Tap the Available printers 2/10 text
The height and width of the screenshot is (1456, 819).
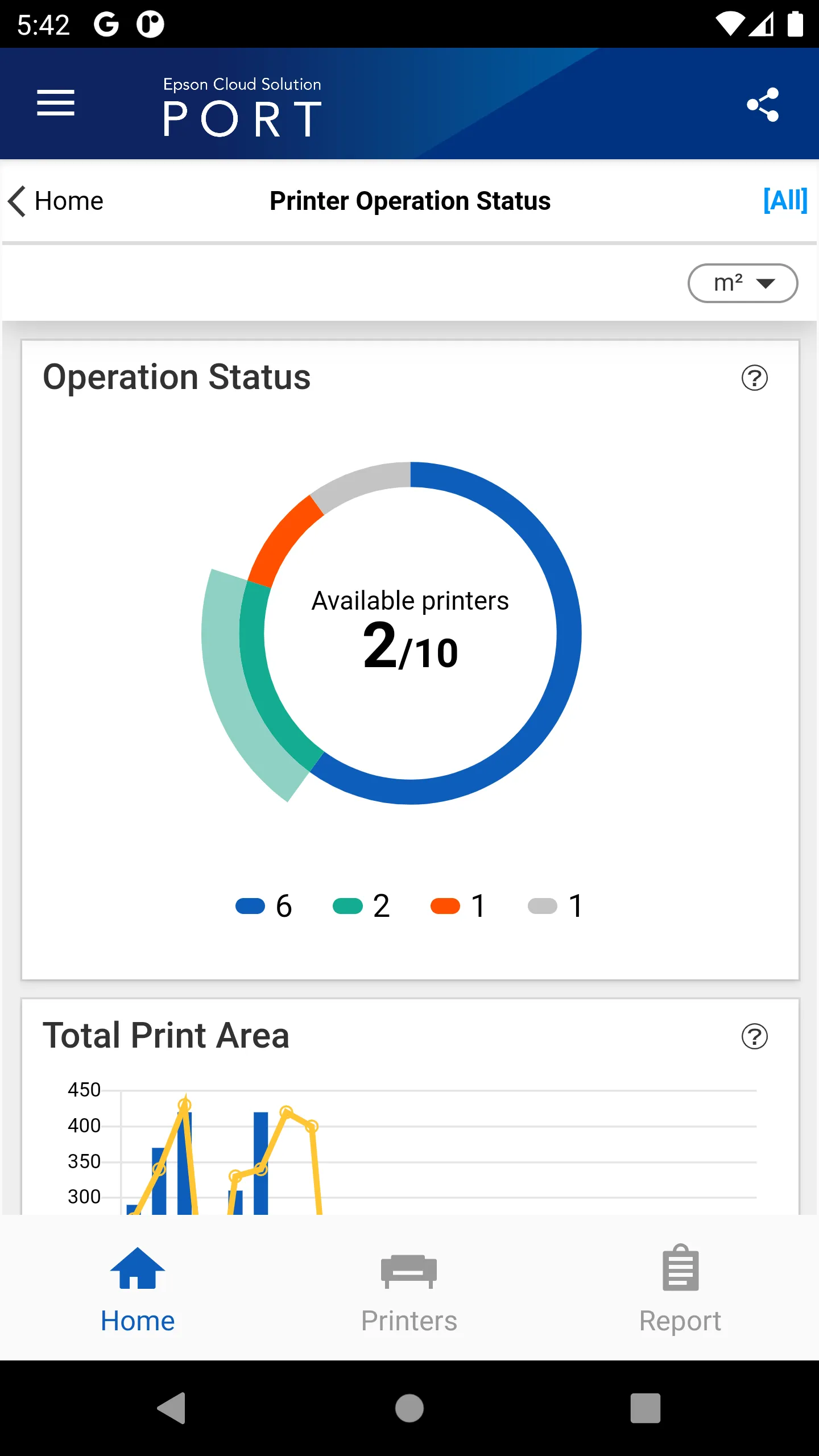point(410,629)
